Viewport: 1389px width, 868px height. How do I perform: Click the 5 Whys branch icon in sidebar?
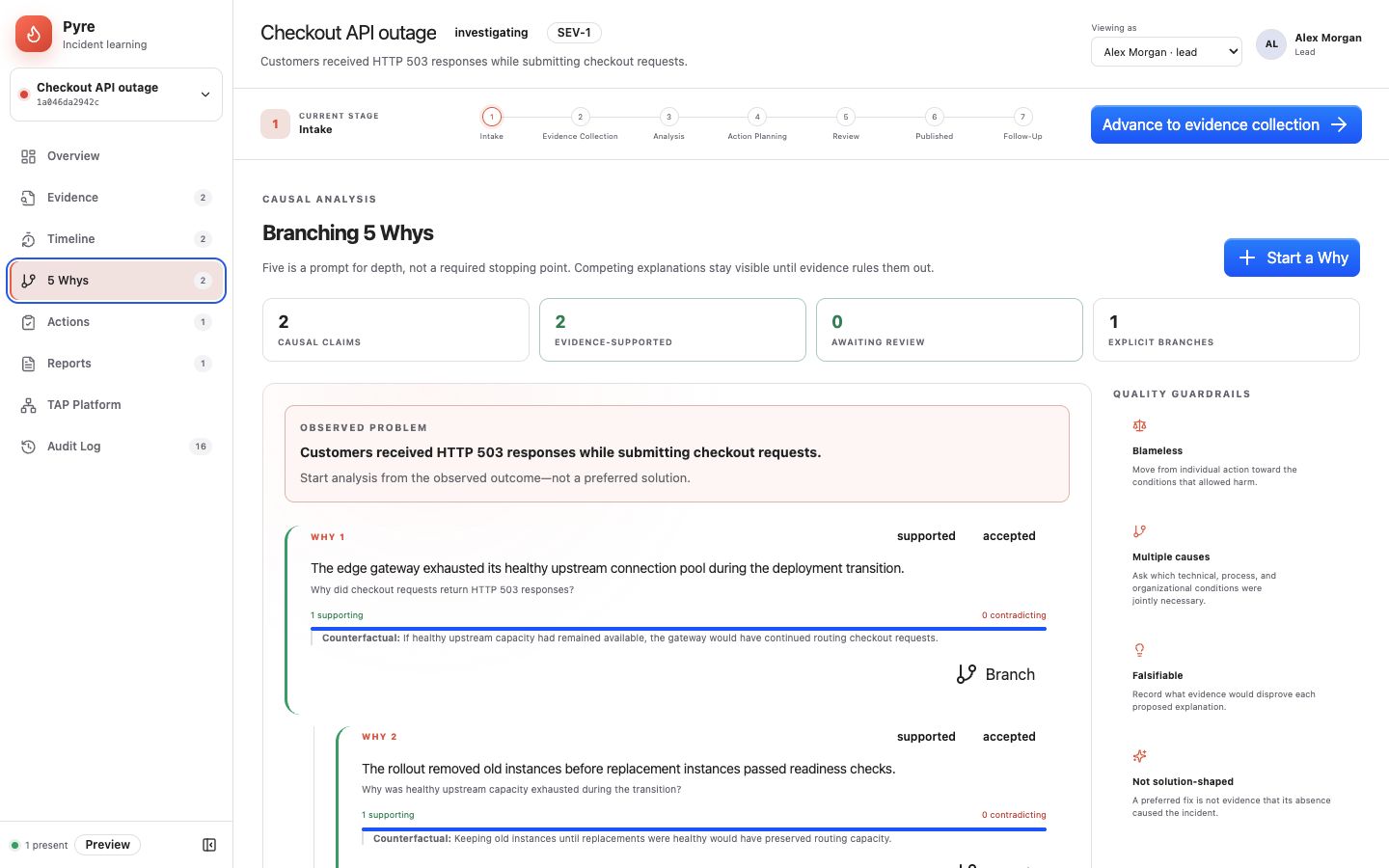point(28,281)
